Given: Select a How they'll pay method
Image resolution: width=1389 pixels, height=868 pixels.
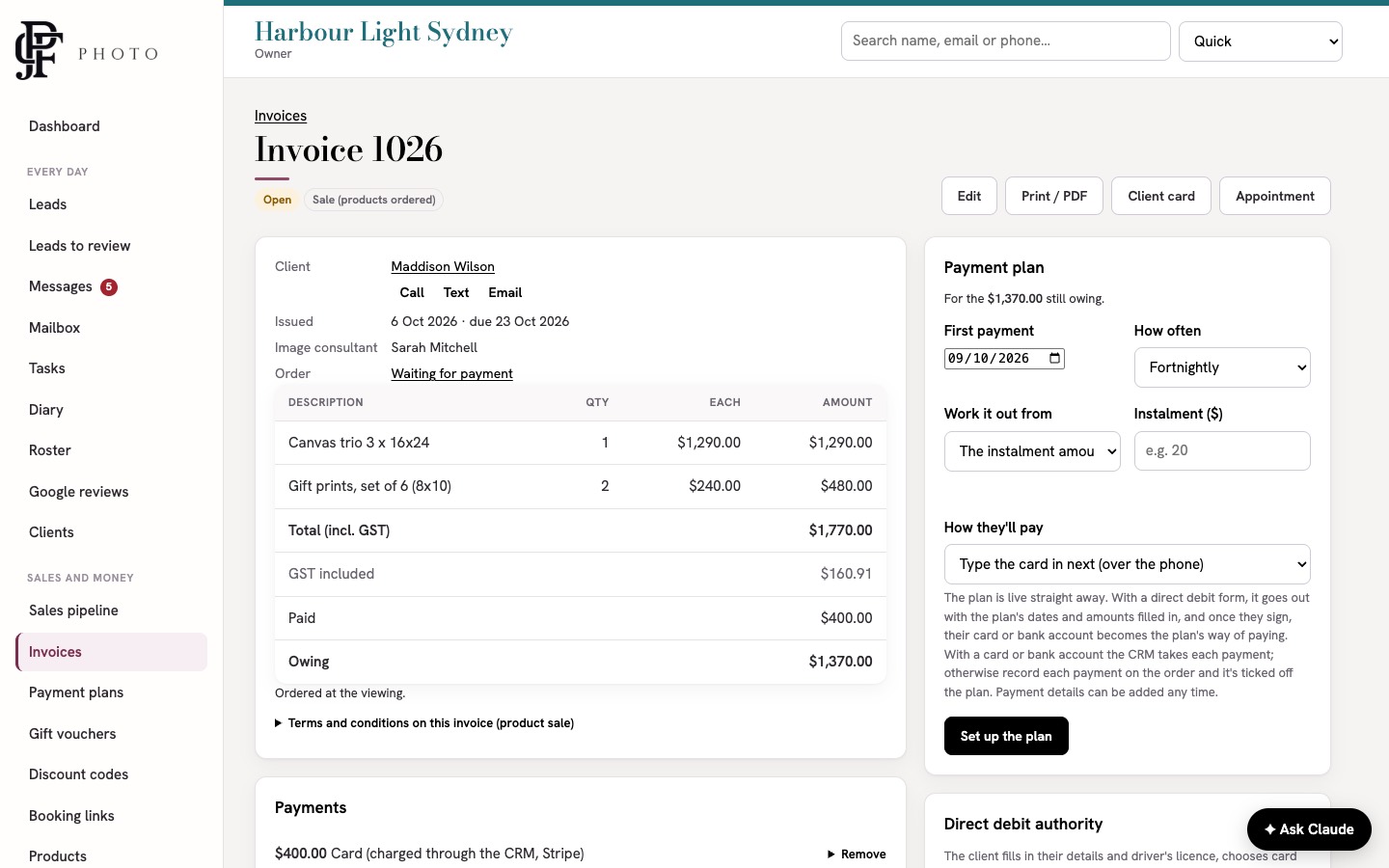Looking at the screenshot, I should [x=1127, y=564].
